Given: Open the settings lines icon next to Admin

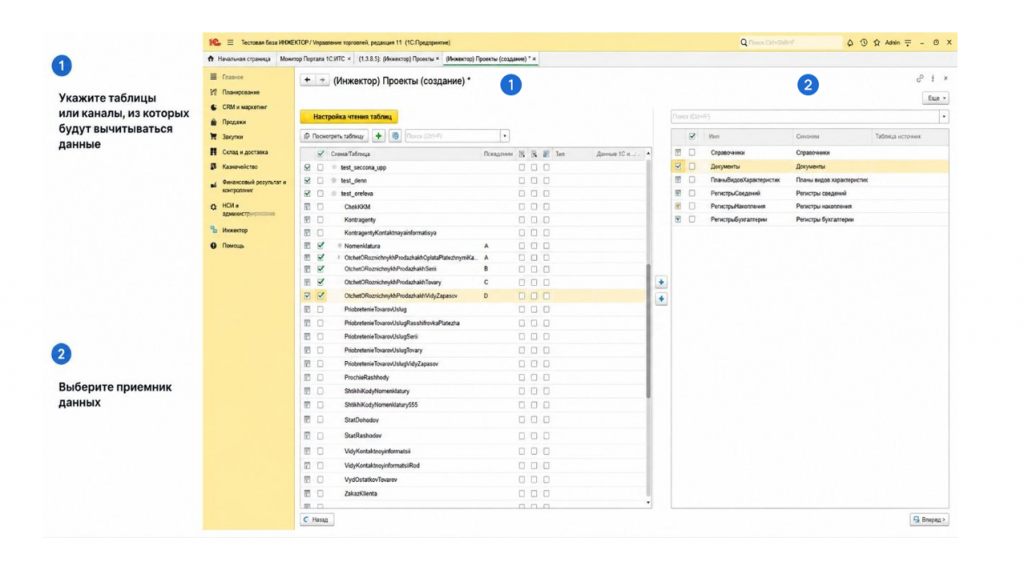Looking at the screenshot, I should [908, 42].
